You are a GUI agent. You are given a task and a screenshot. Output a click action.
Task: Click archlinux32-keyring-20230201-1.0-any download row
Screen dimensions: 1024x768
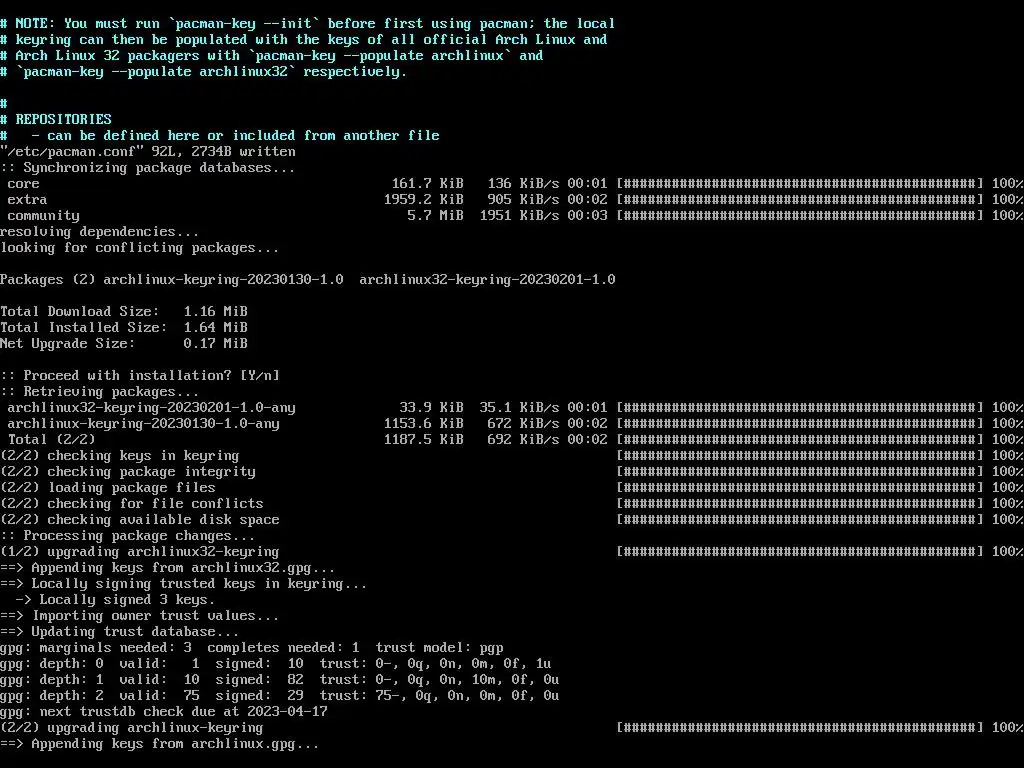click(x=515, y=408)
